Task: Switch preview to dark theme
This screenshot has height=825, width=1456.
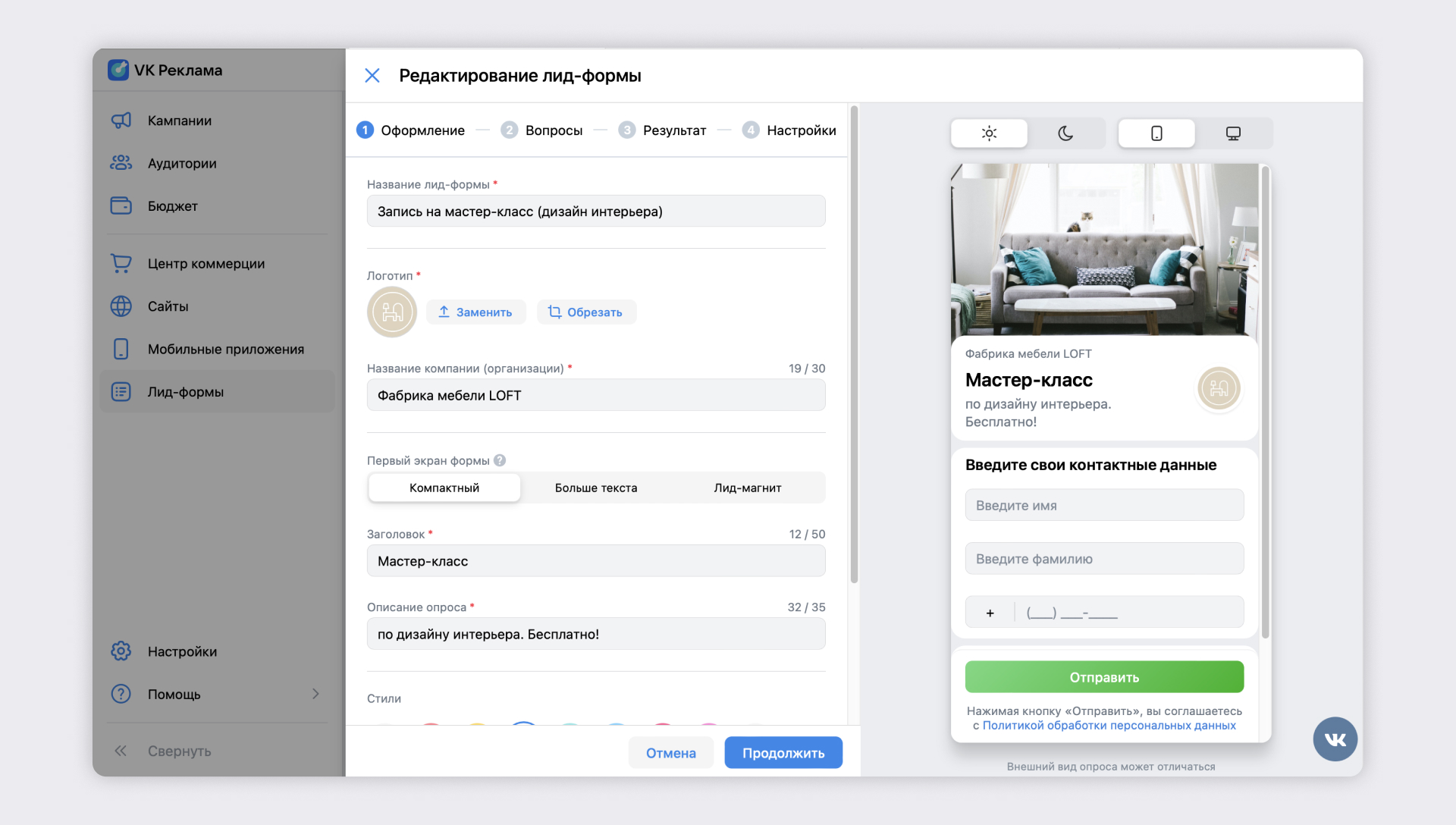Action: pyautogui.click(x=1065, y=133)
